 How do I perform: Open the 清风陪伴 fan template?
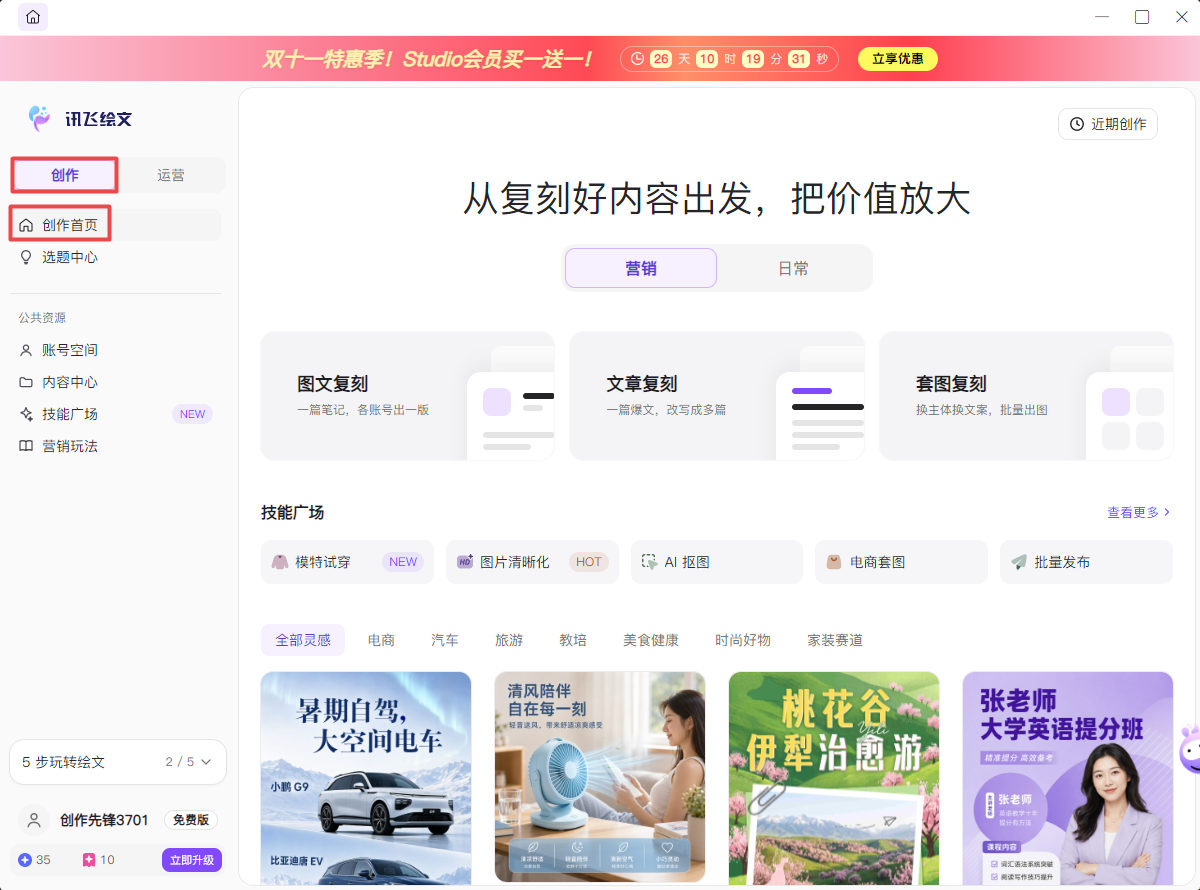click(600, 778)
